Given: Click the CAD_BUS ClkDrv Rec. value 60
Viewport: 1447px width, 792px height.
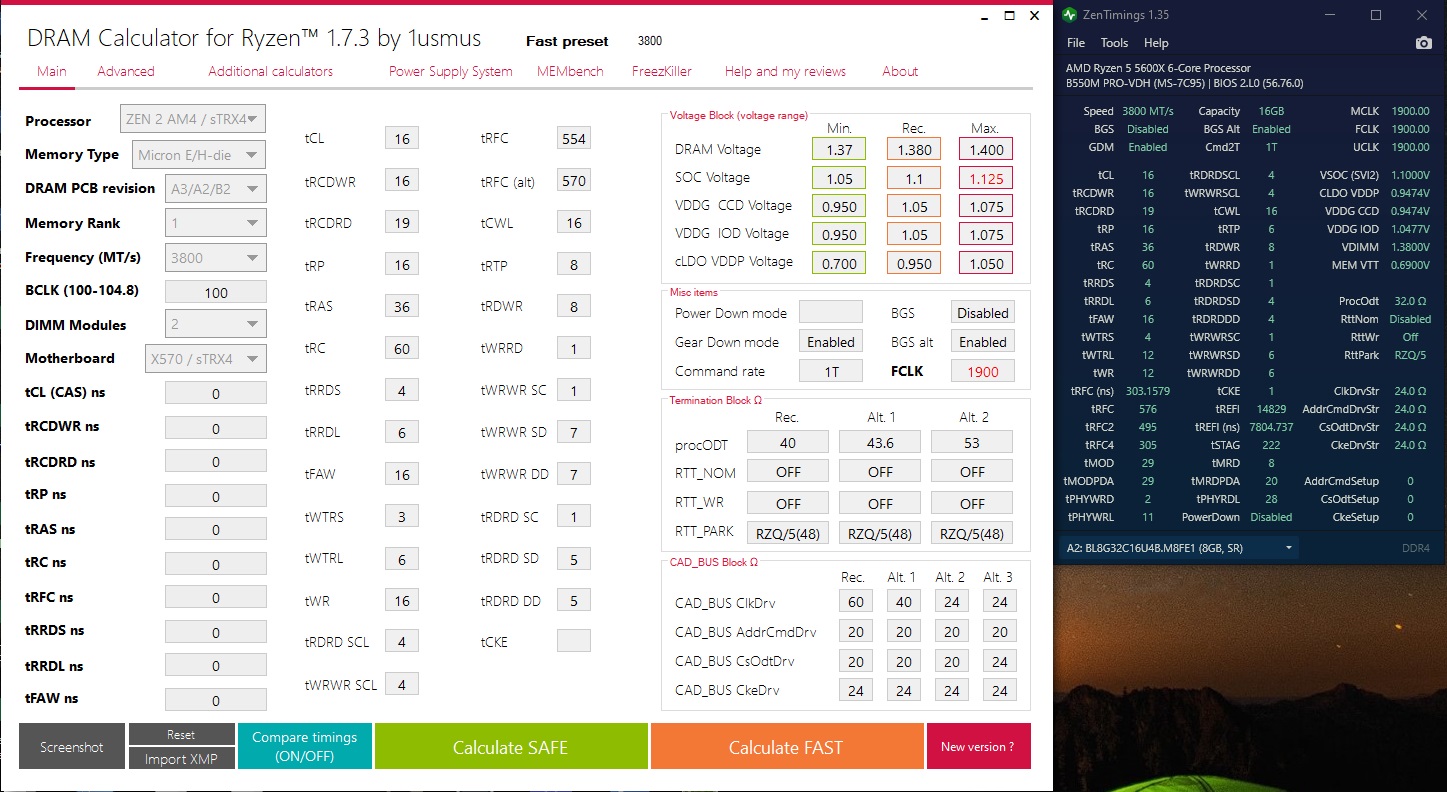Looking at the screenshot, I should pos(856,602).
